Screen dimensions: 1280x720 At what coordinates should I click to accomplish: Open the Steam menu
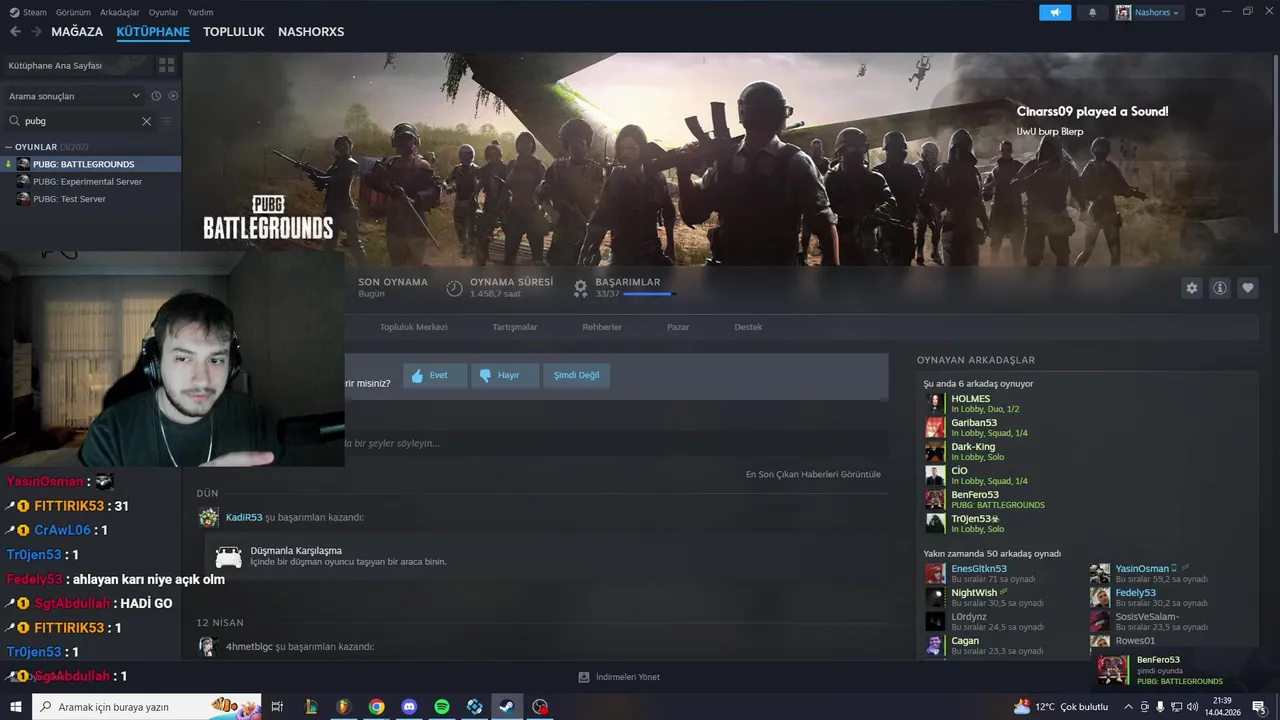(34, 12)
